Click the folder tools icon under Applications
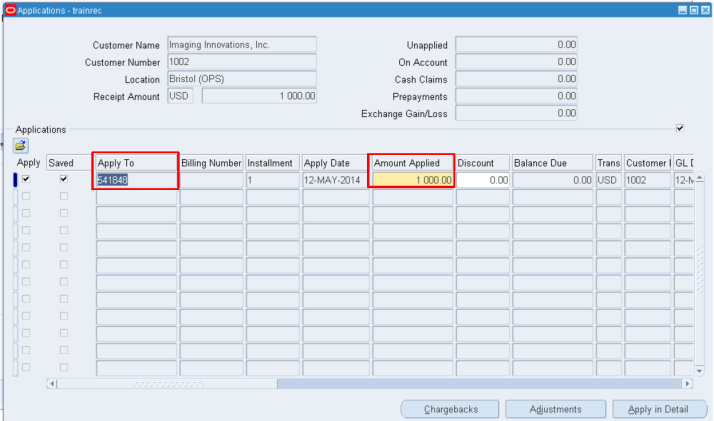 pyautogui.click(x=20, y=145)
